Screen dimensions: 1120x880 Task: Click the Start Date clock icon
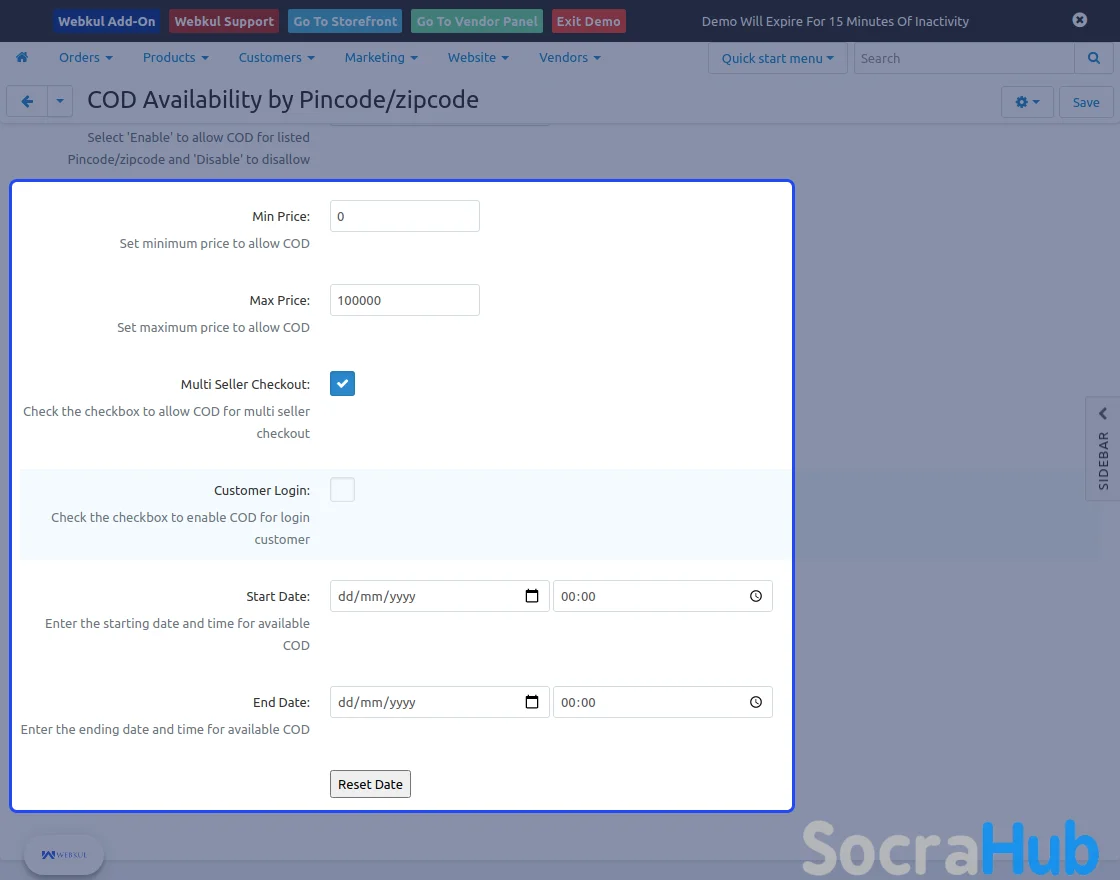pyautogui.click(x=756, y=596)
